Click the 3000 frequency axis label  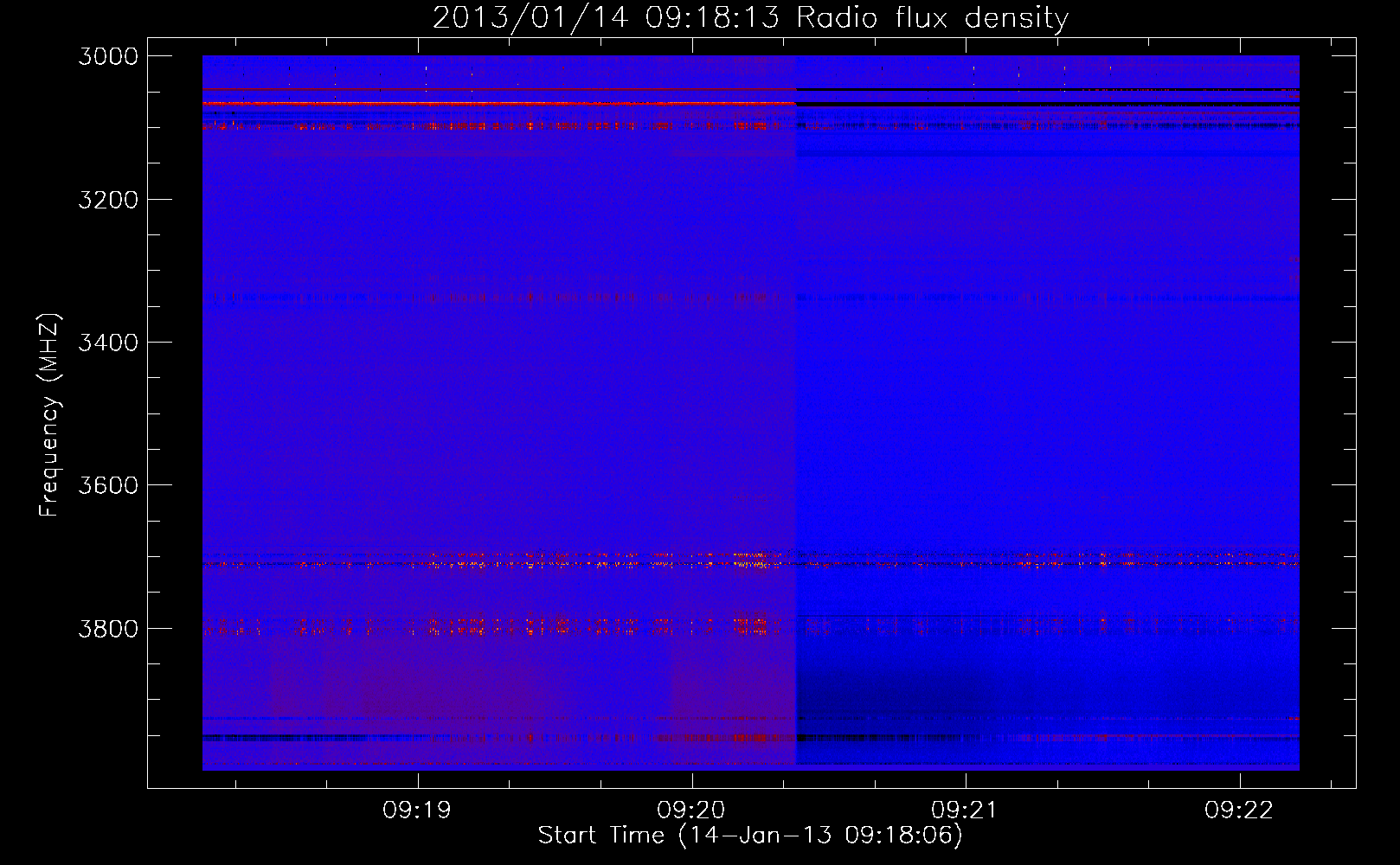coord(108,56)
